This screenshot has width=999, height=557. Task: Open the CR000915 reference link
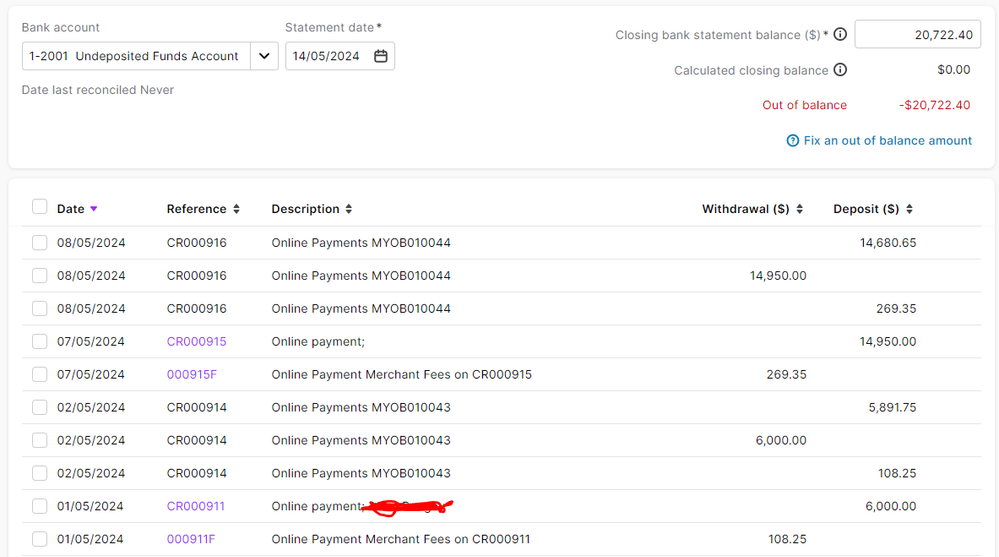[x=196, y=341]
